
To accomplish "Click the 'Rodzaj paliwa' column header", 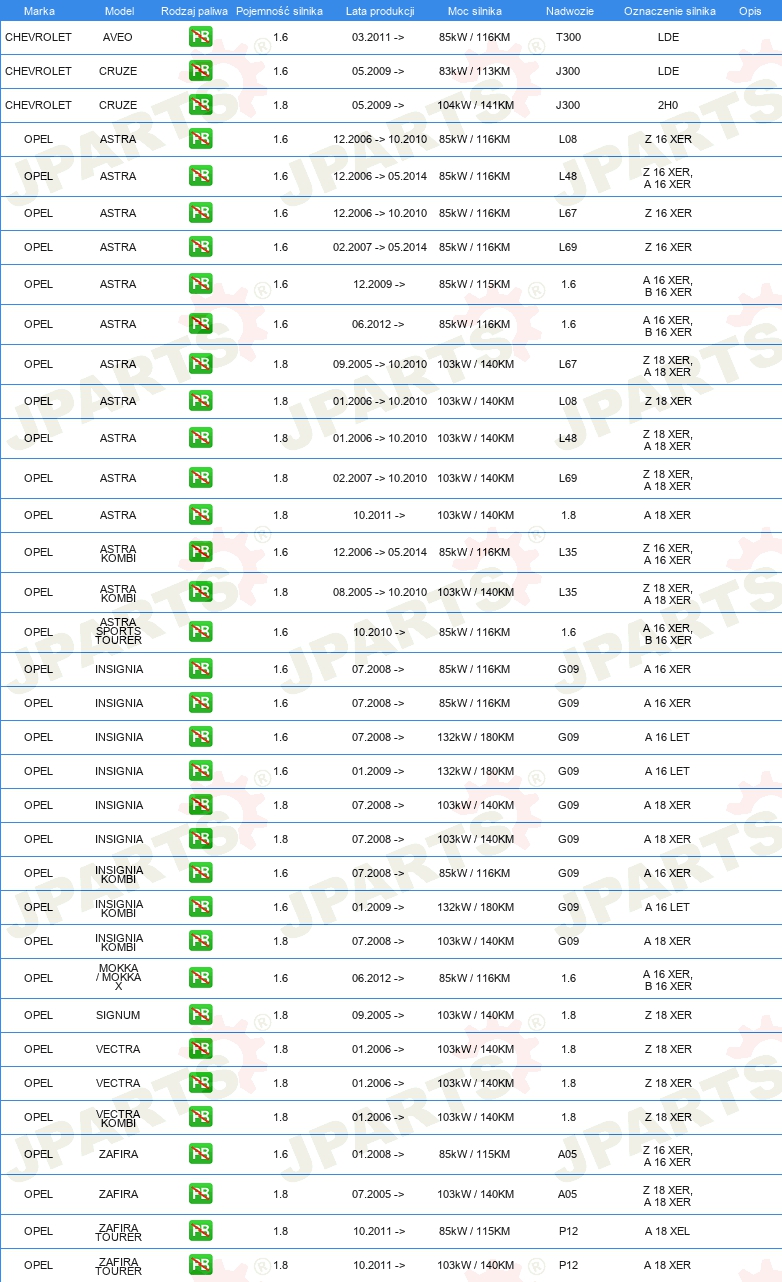I will point(194,11).
